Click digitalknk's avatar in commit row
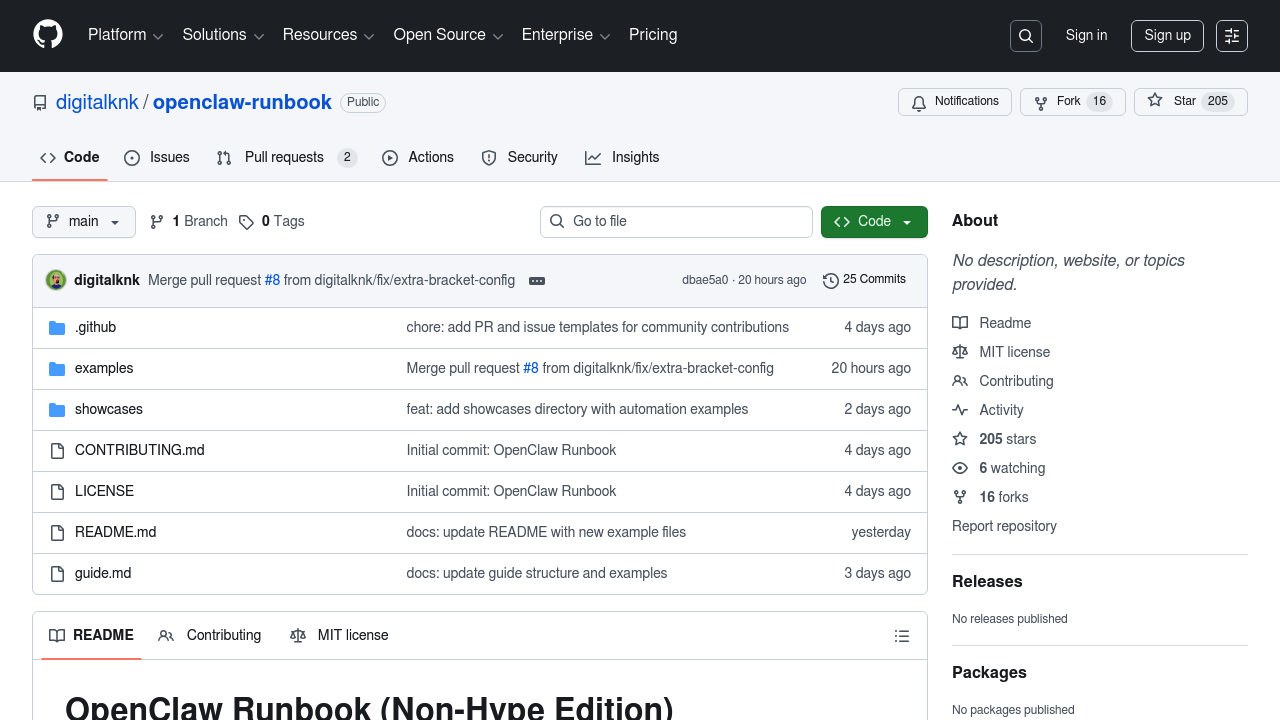The width and height of the screenshot is (1280, 720). [56, 280]
